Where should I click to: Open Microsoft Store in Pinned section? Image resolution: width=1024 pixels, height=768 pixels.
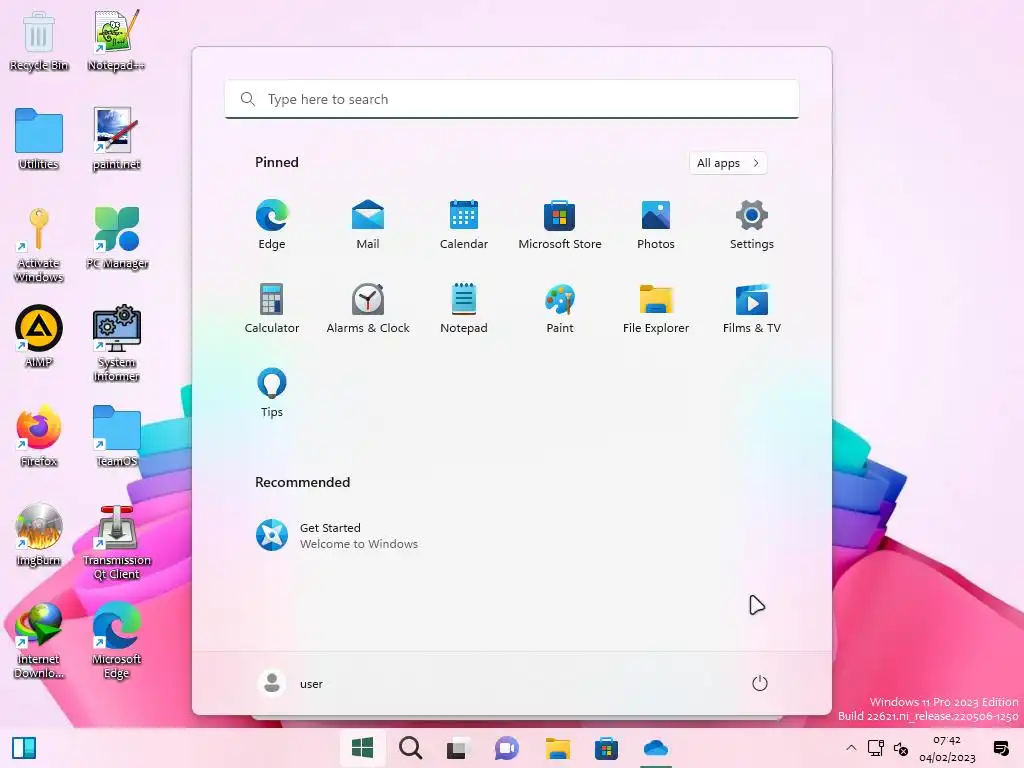[x=560, y=224]
